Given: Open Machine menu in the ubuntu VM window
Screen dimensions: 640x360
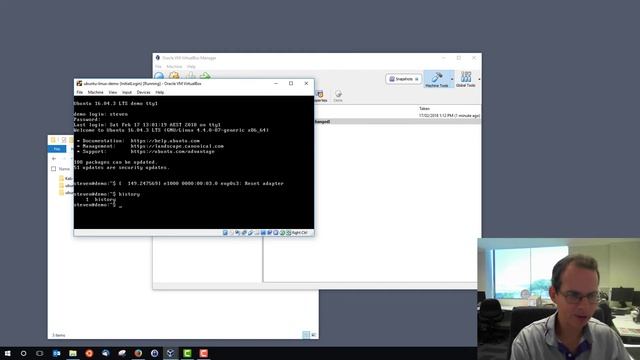Looking at the screenshot, I should pyautogui.click(x=96, y=93).
